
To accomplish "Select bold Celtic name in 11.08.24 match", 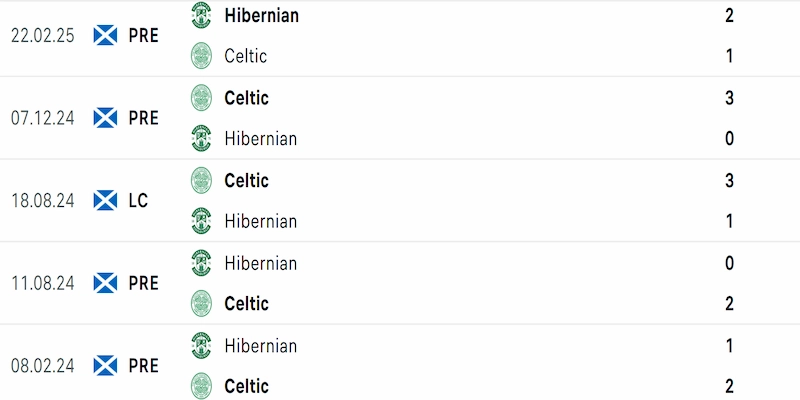I will tap(246, 304).
